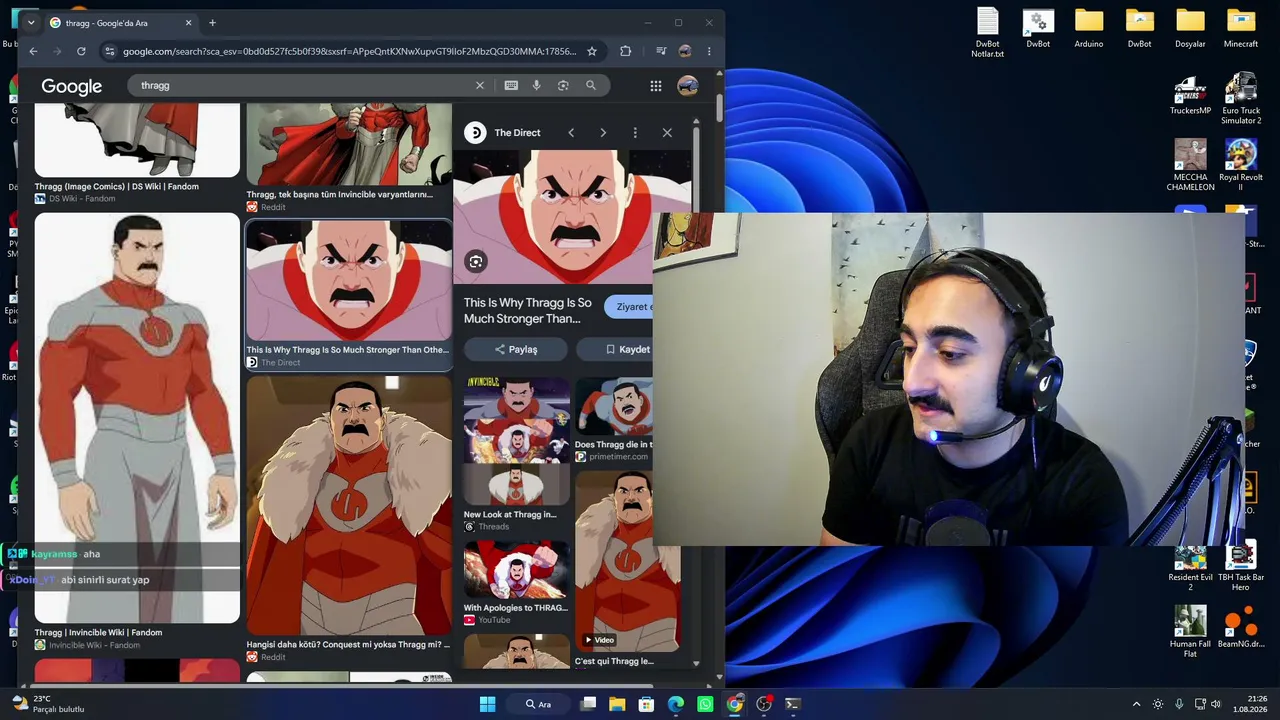The image size is (1280, 720).
Task: Click the Google results page scrollbar
Action: coord(720,110)
